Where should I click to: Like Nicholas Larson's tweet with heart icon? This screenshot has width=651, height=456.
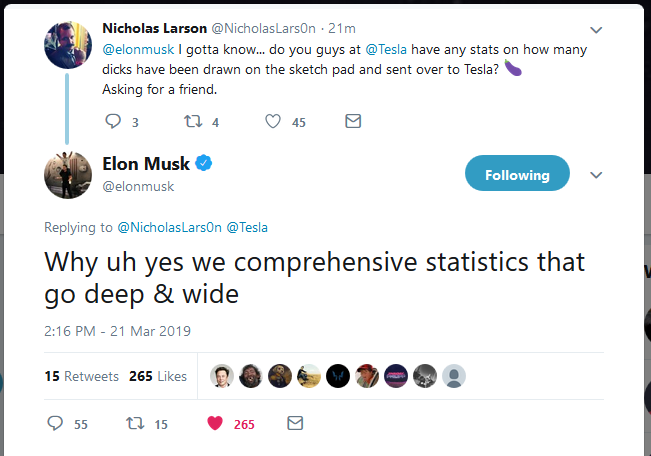pos(273,121)
